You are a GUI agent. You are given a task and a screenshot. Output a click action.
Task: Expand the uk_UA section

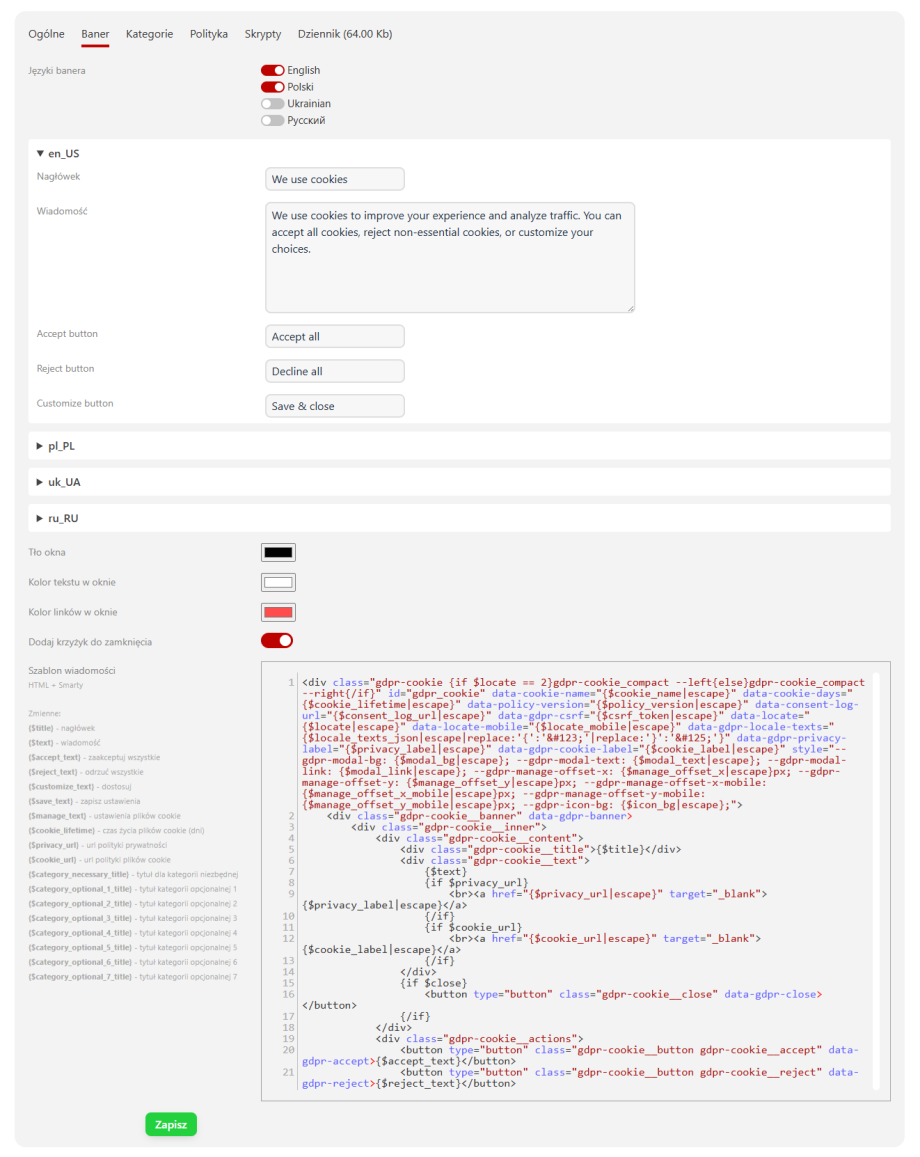tap(58, 482)
